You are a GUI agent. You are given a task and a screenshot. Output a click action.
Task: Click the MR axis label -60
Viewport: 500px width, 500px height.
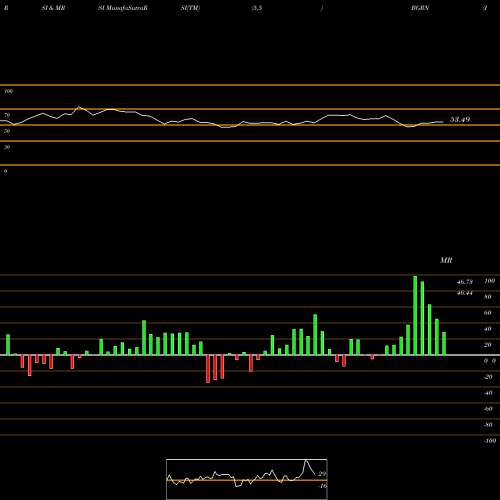(488, 409)
